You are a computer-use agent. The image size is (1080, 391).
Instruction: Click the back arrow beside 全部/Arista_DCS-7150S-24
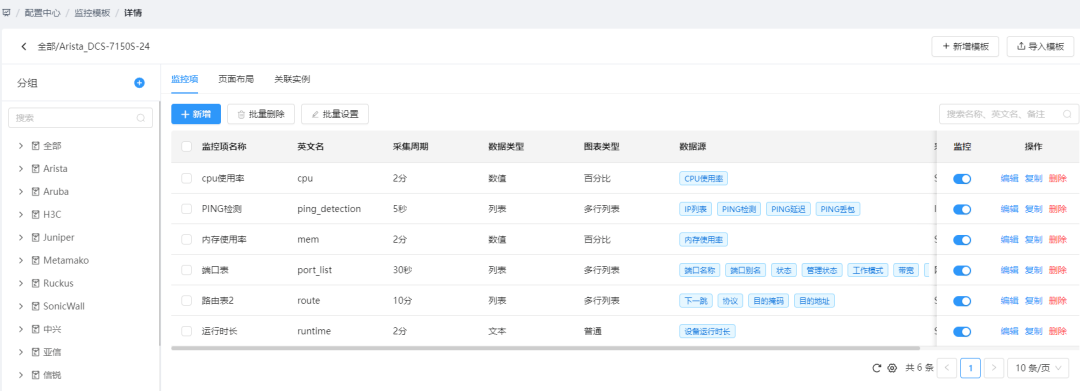pyautogui.click(x=24, y=47)
